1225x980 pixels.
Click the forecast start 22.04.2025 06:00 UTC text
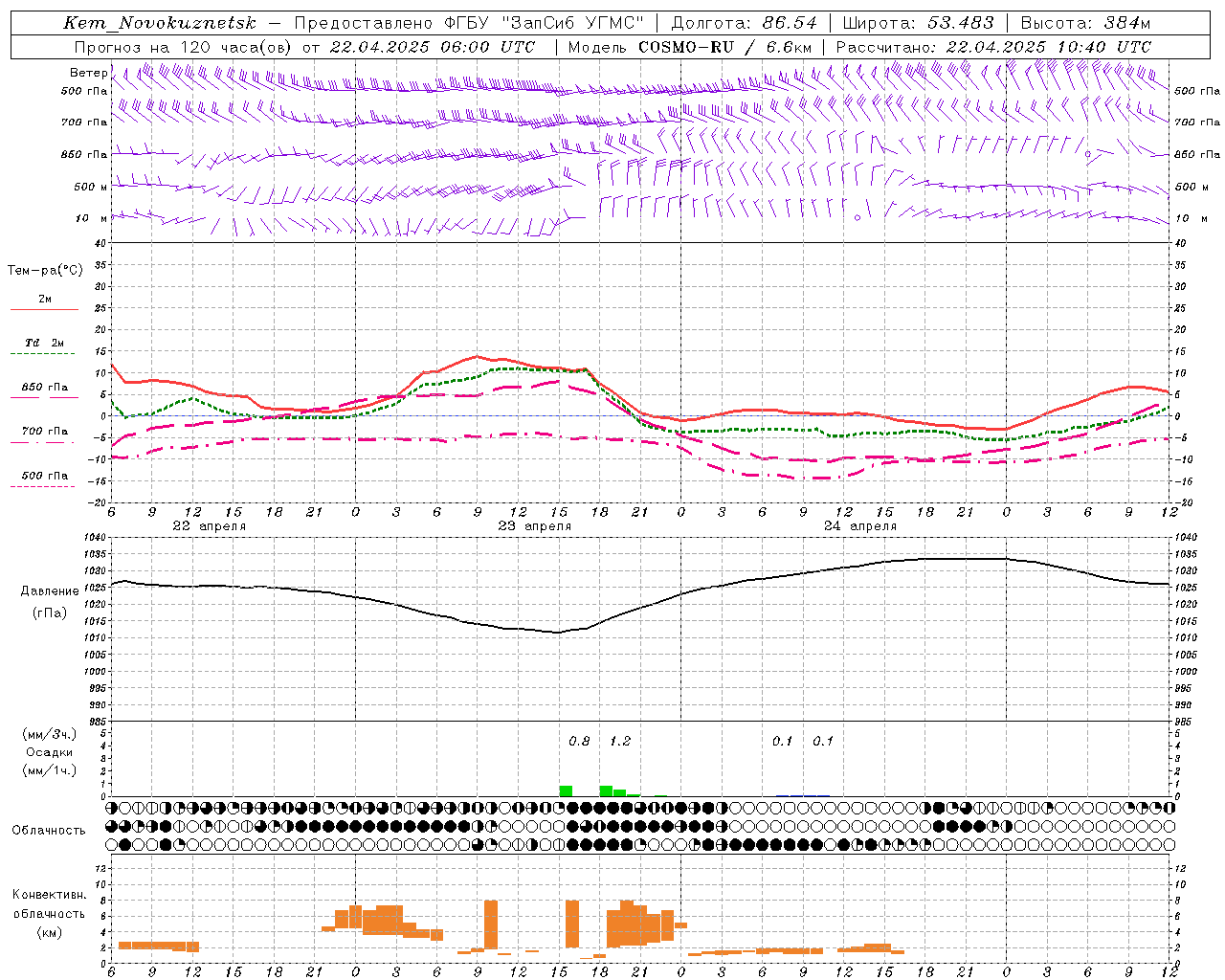[432, 47]
